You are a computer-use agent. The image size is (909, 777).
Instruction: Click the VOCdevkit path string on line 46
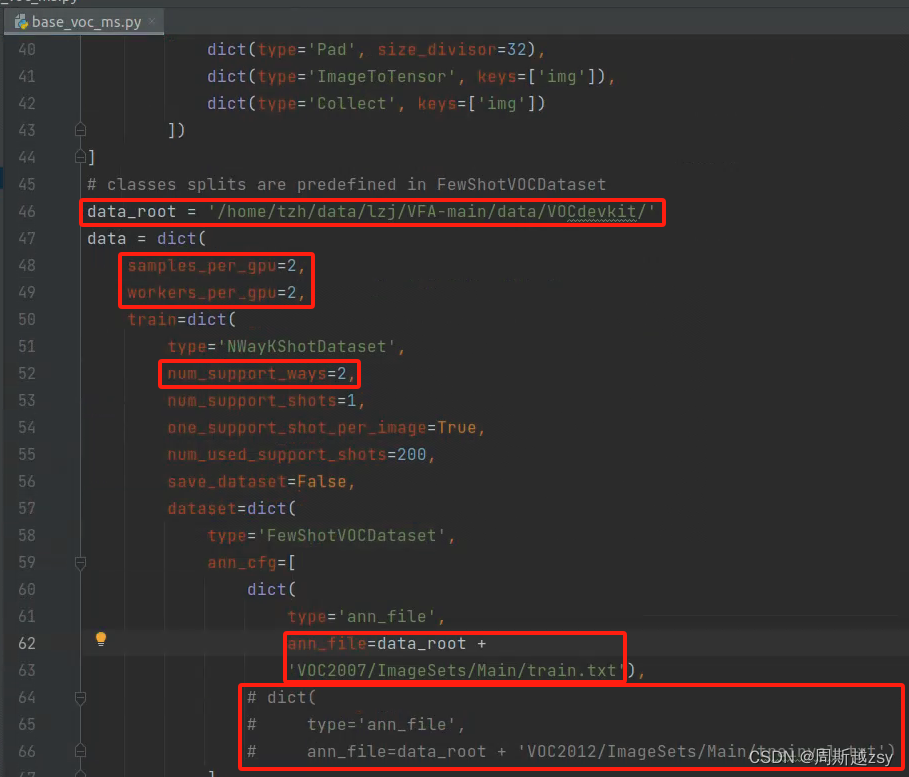pyautogui.click(x=431, y=212)
